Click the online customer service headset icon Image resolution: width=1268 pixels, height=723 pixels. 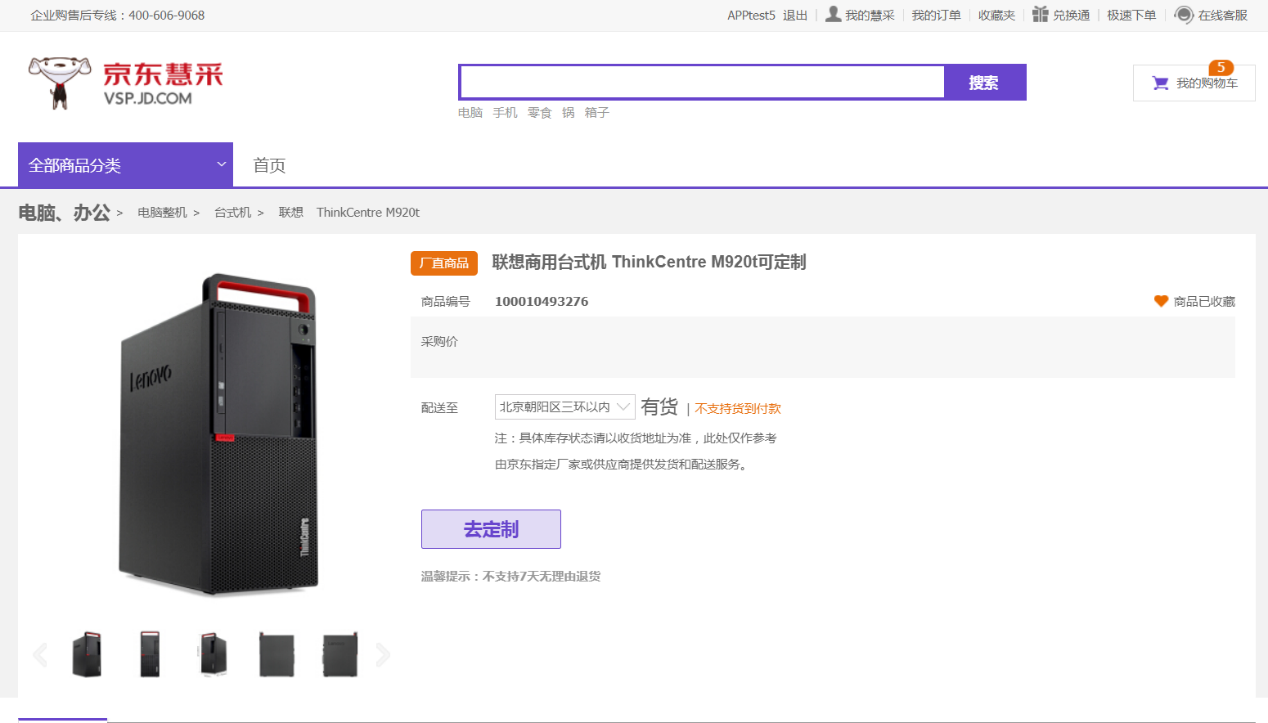pos(1184,14)
